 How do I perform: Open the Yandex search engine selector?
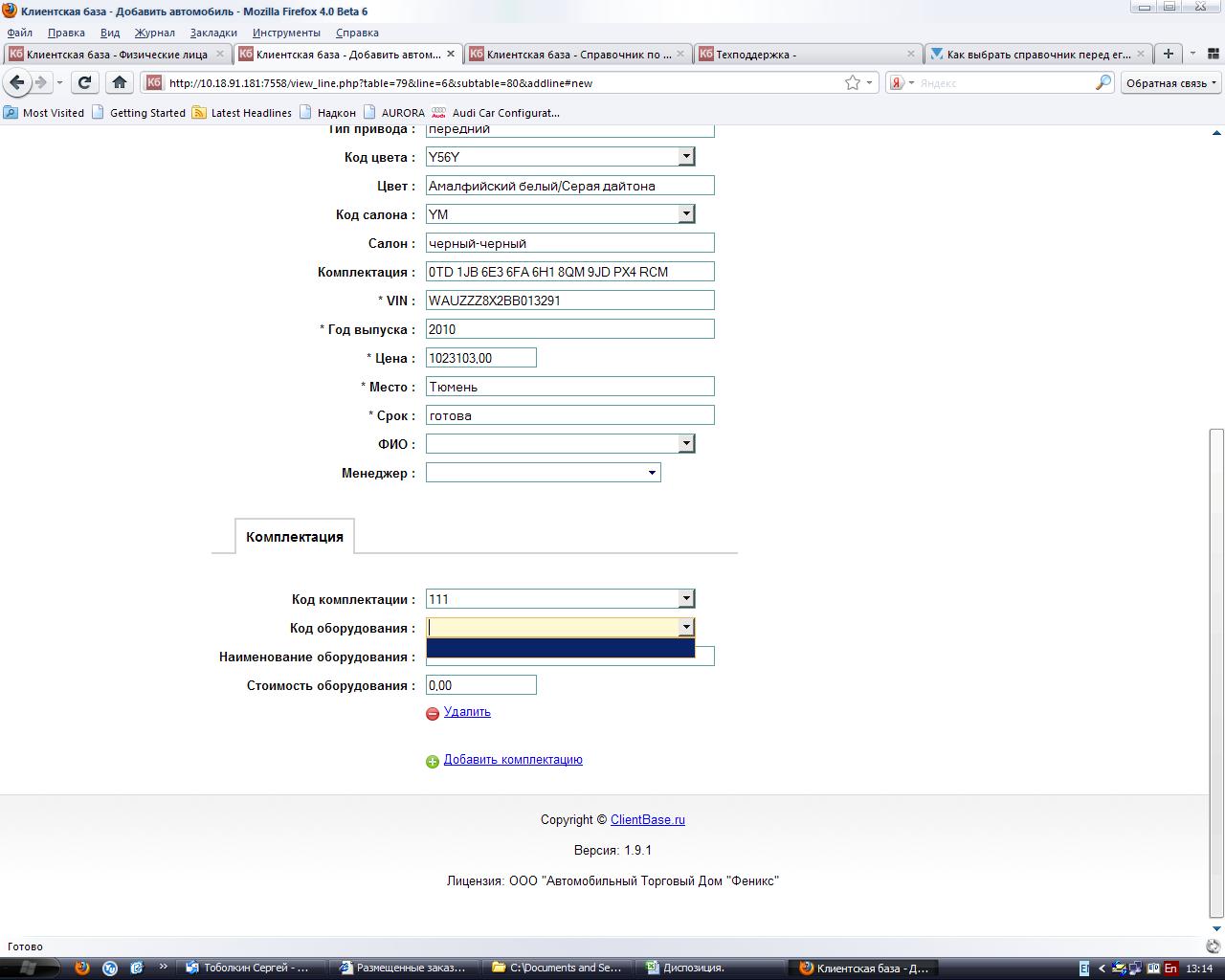[902, 82]
